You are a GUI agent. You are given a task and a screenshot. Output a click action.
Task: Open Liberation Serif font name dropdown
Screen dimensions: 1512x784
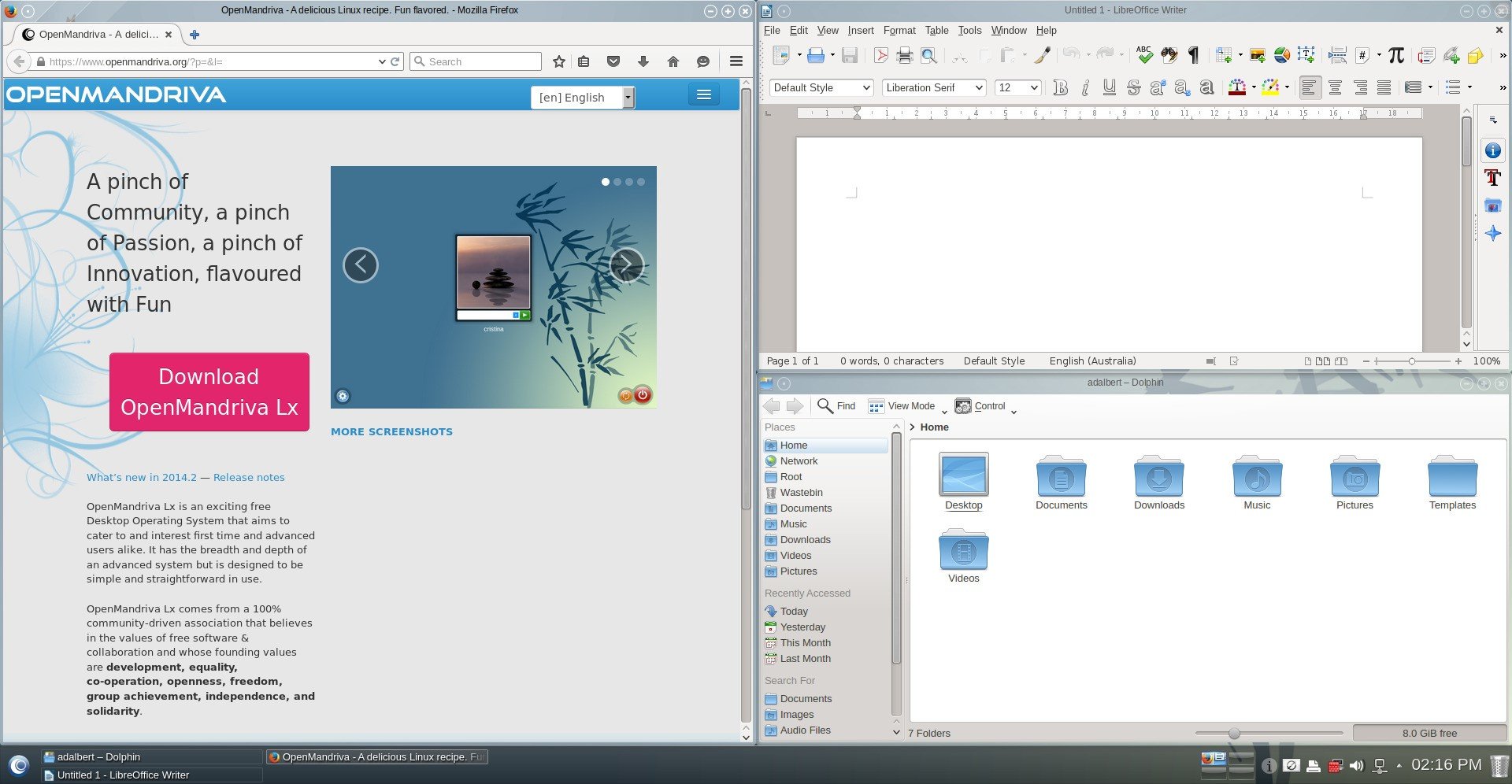(980, 87)
